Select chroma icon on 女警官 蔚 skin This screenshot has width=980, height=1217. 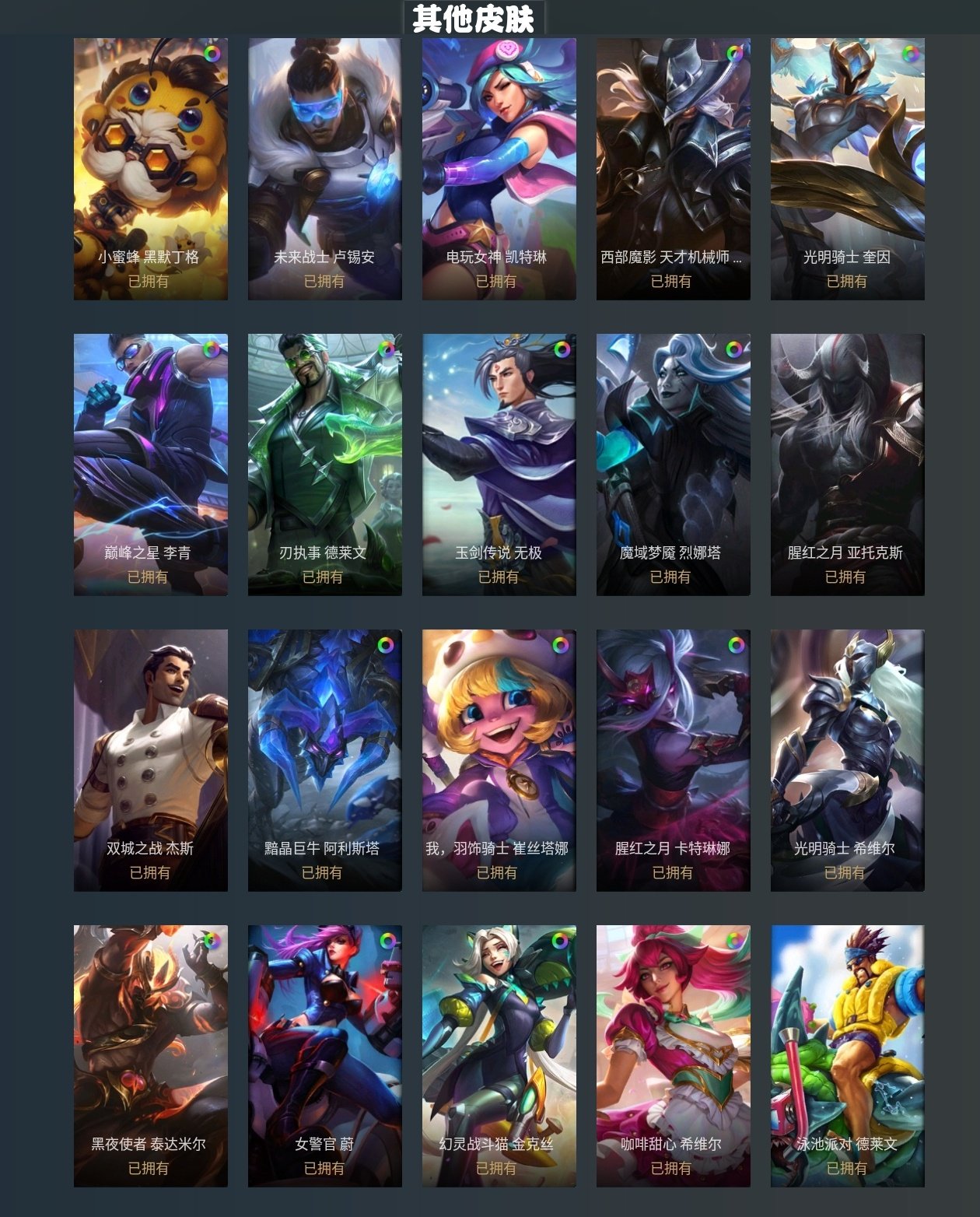click(387, 941)
